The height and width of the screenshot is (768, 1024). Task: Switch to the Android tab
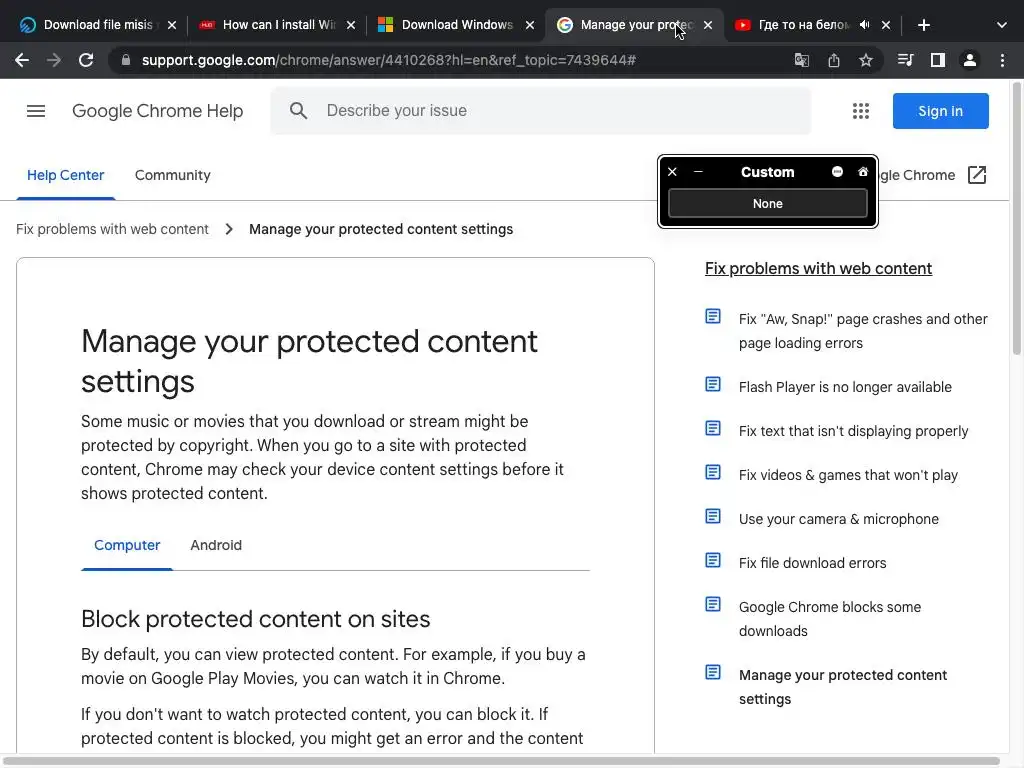(x=216, y=545)
